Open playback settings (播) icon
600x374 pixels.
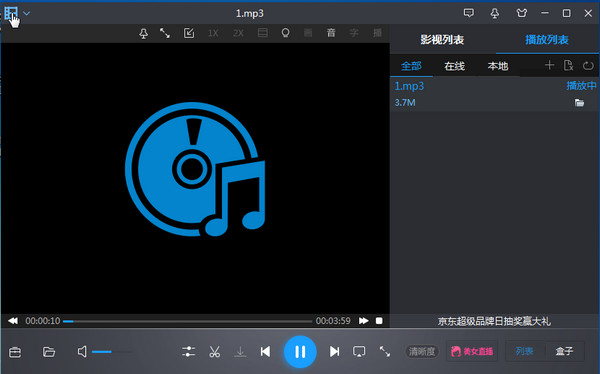377,33
